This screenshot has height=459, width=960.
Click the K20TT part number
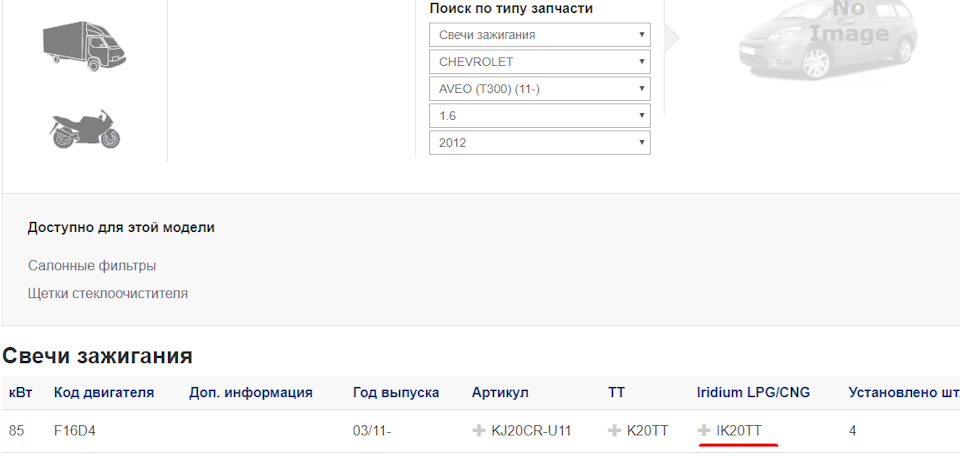(x=647, y=431)
